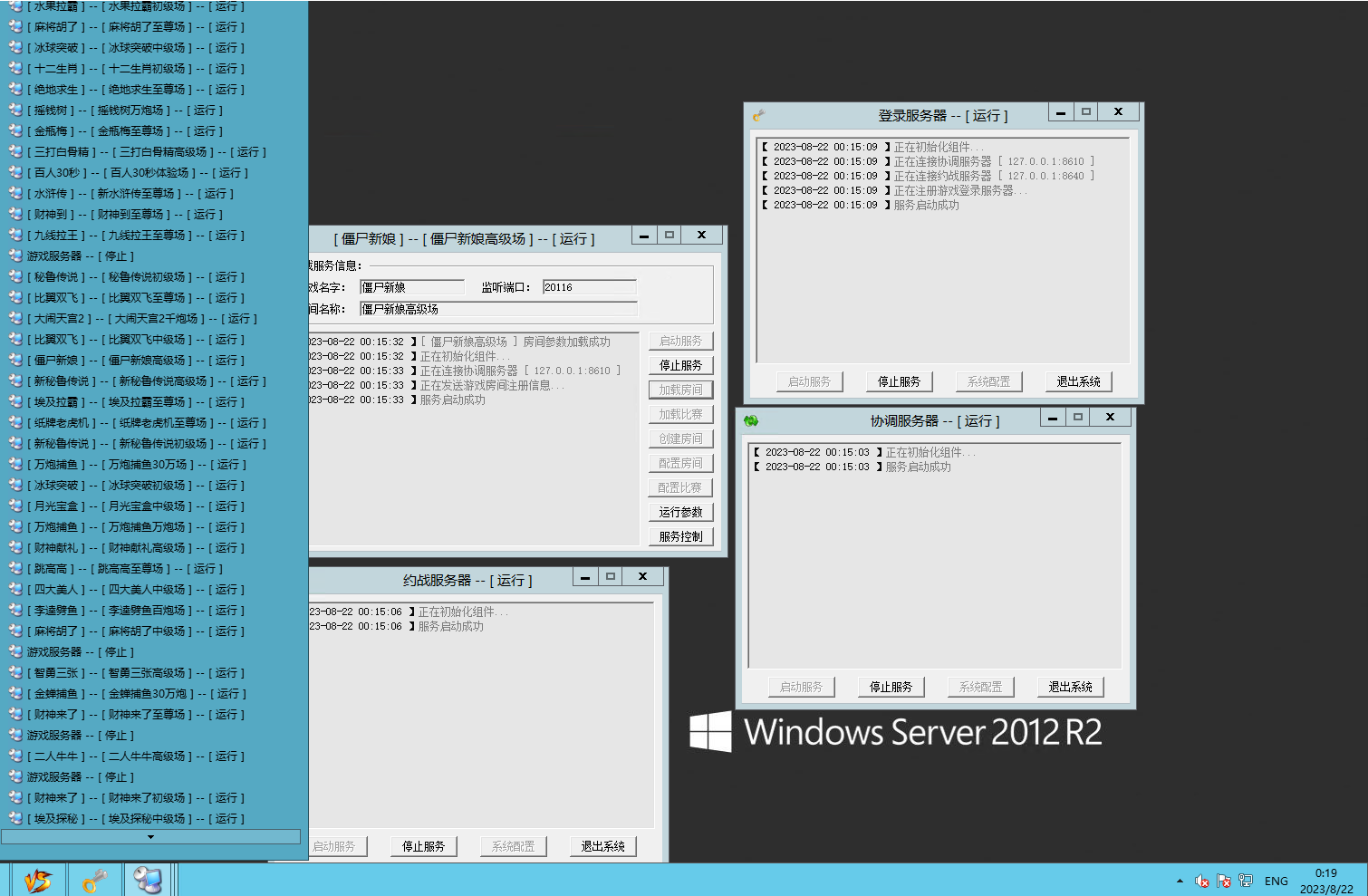The image size is (1368, 896).
Task: Click the 监听端口 field showing 20116
Action: (589, 287)
